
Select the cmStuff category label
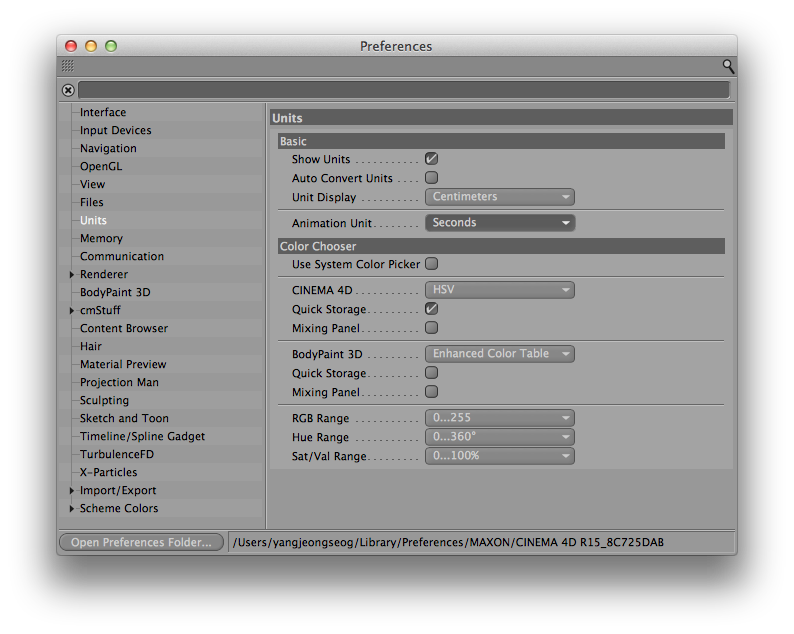point(100,310)
